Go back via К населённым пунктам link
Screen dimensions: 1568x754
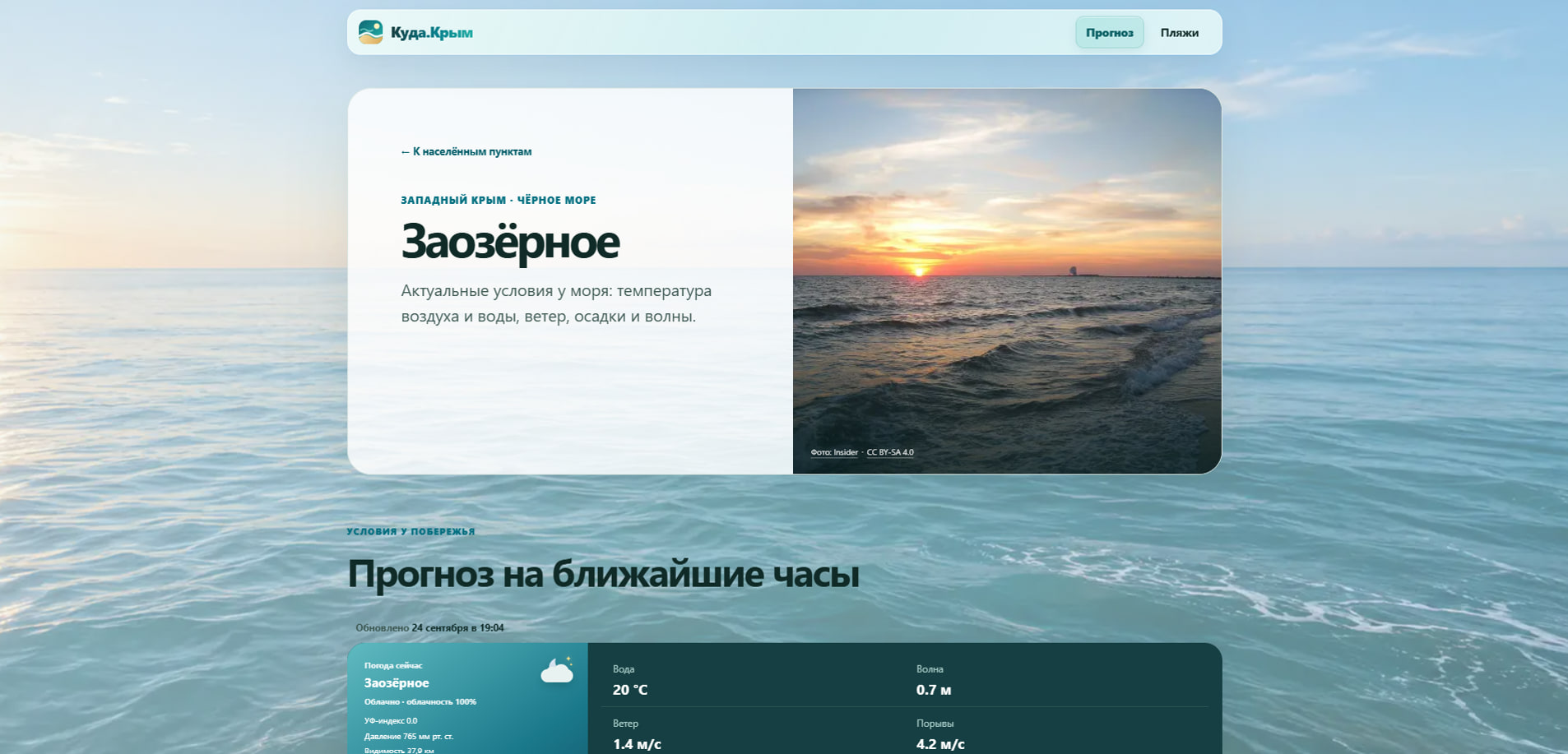(466, 151)
